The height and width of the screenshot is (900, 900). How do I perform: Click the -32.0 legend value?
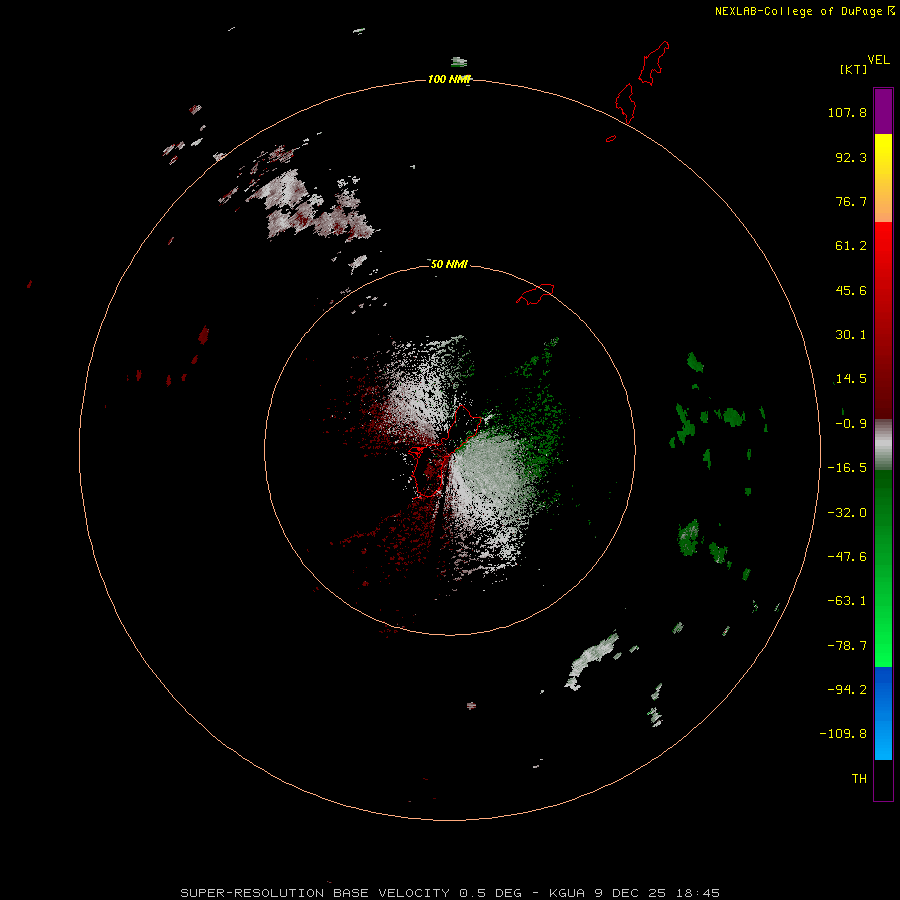point(847,513)
